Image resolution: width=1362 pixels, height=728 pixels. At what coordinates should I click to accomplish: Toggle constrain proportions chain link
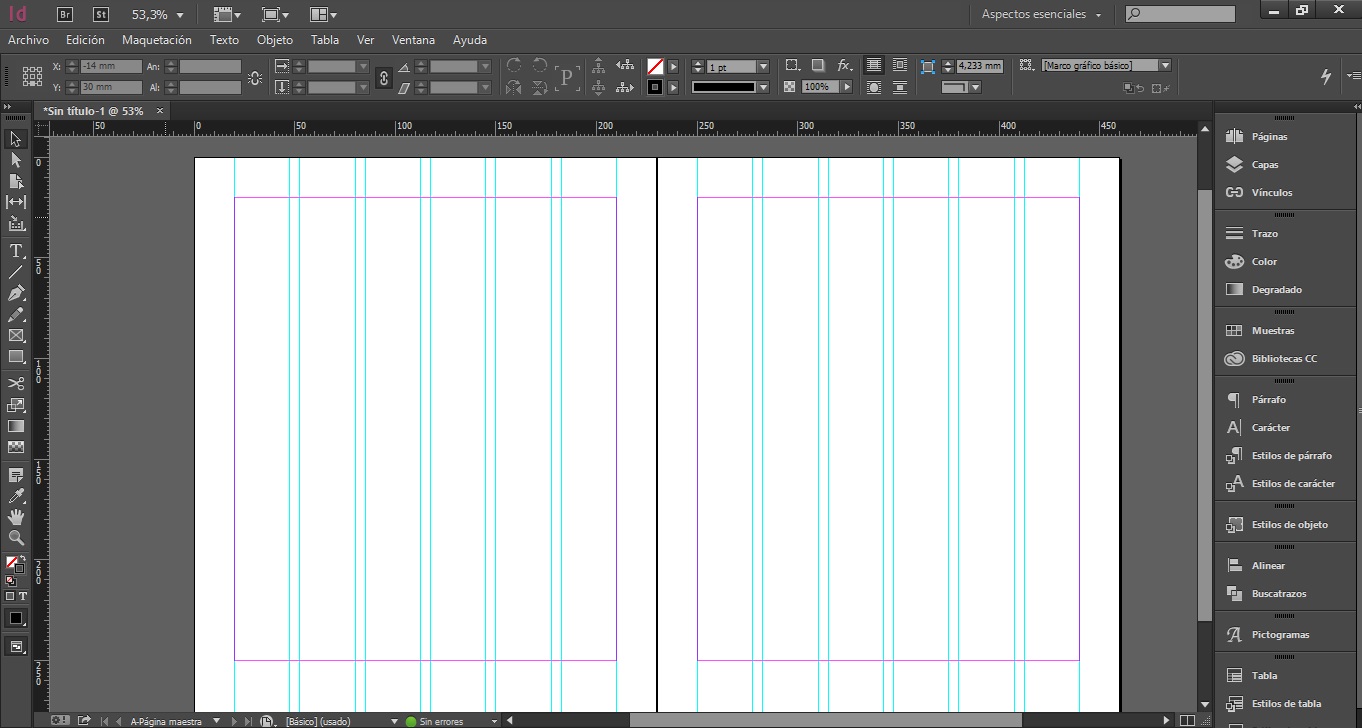tap(384, 77)
